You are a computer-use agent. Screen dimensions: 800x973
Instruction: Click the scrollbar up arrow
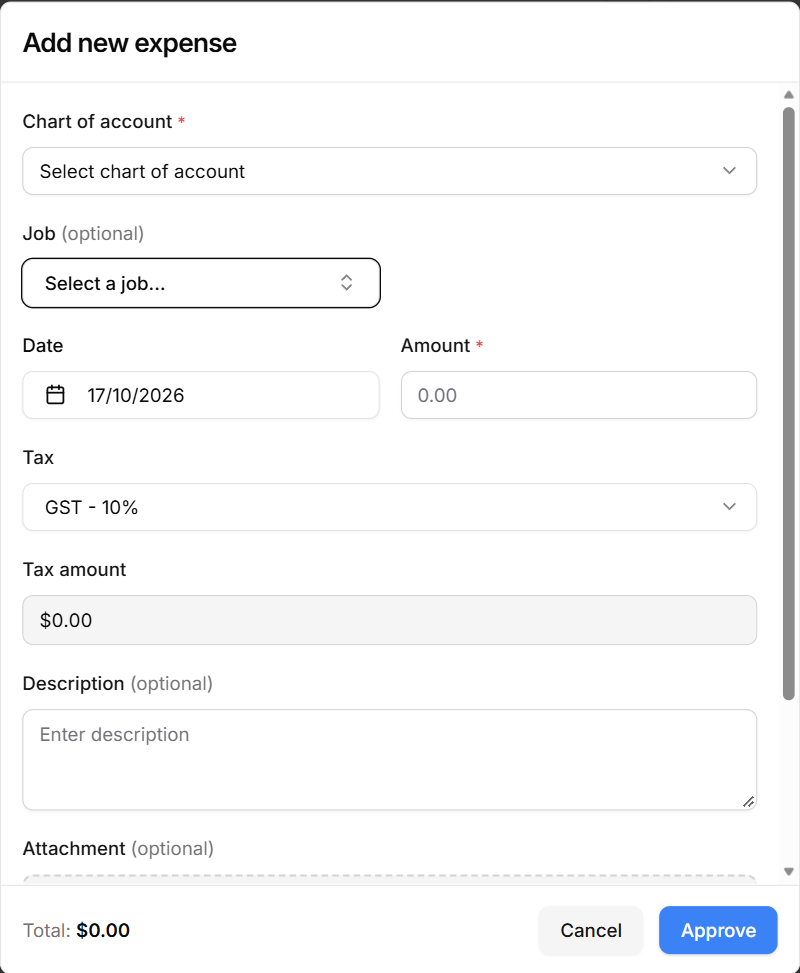point(789,95)
